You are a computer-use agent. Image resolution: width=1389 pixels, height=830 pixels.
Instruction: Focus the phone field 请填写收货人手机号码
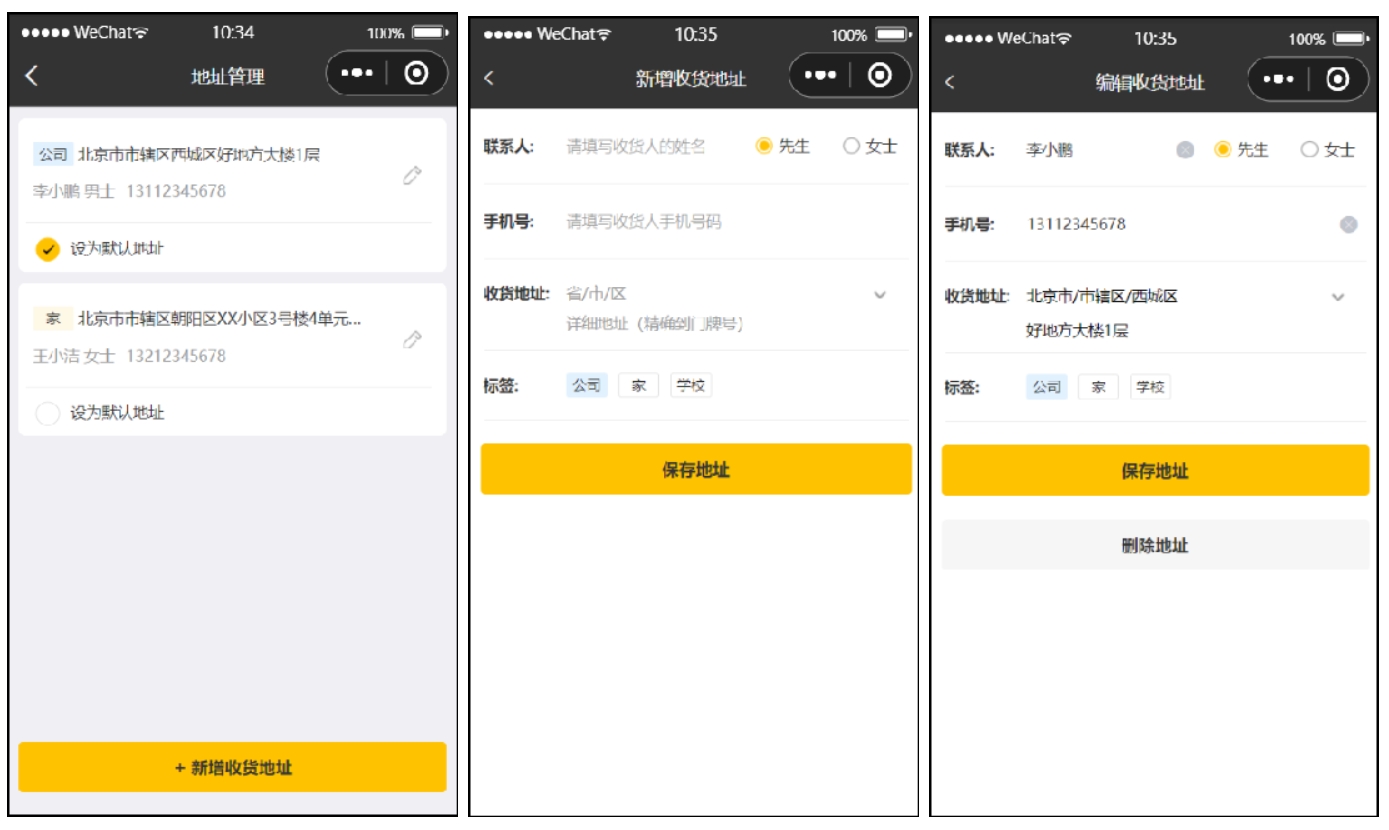click(644, 222)
